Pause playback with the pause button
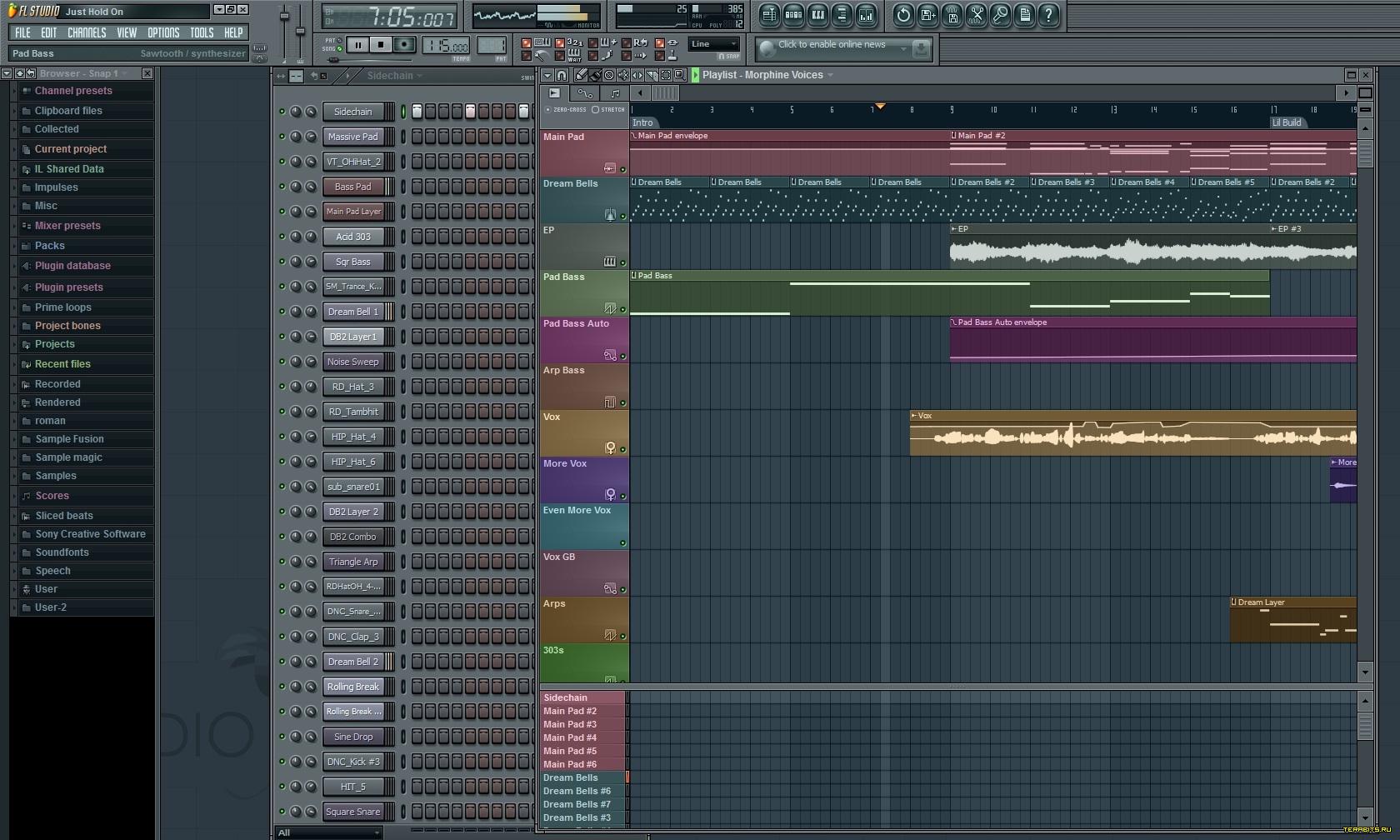 coord(357,45)
